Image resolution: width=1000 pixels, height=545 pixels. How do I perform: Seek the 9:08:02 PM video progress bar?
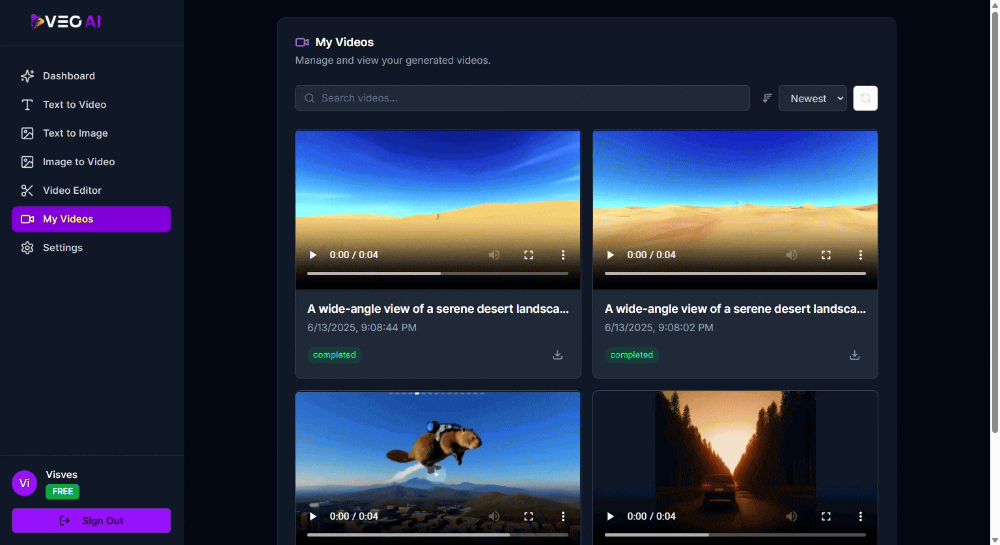[735, 273]
